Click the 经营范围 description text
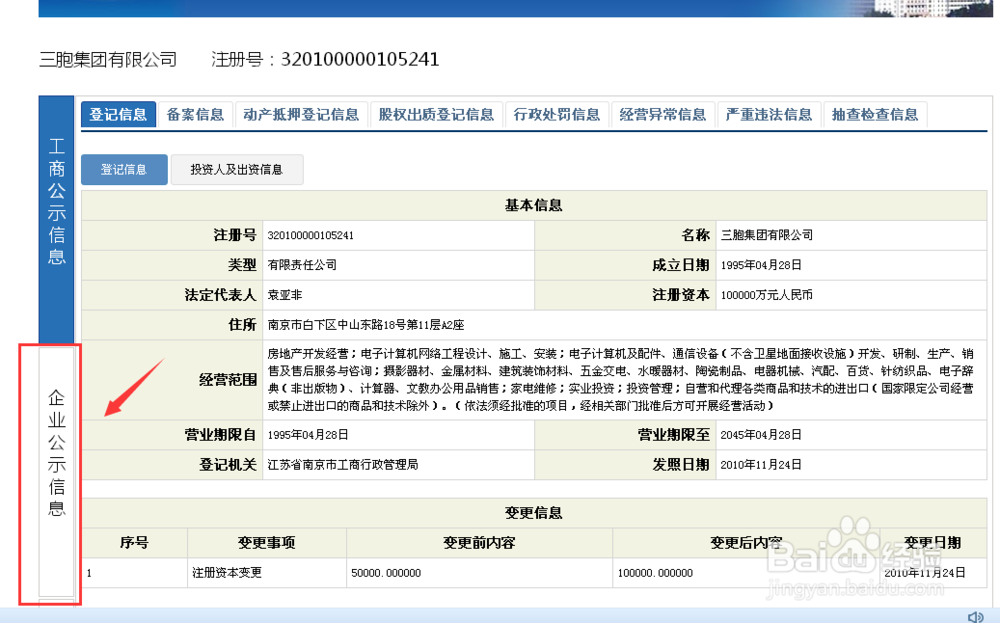 pos(621,379)
